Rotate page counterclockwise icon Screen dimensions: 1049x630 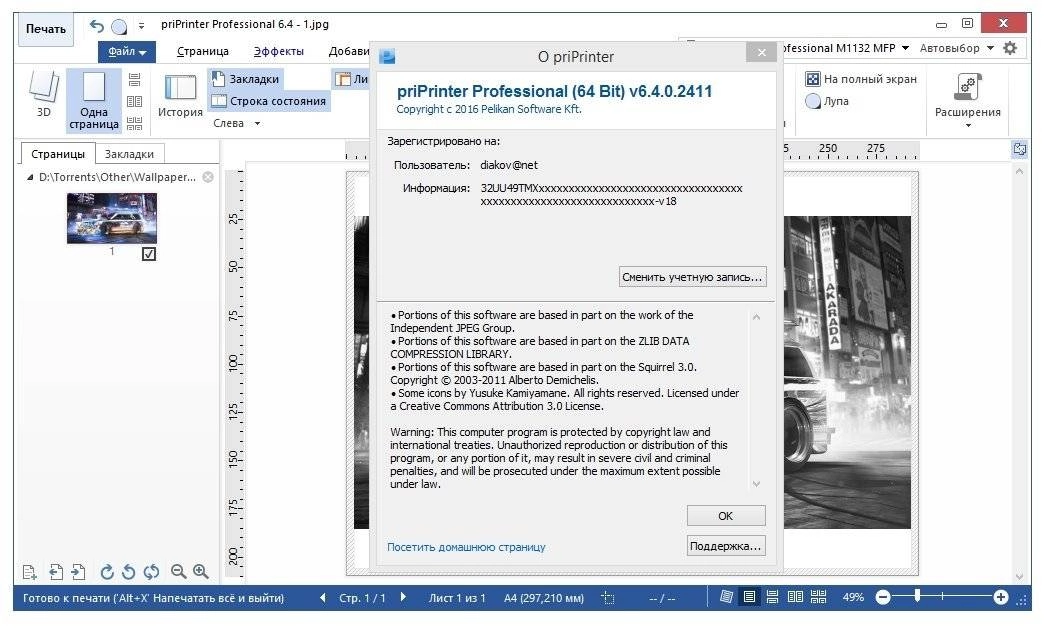[128, 572]
